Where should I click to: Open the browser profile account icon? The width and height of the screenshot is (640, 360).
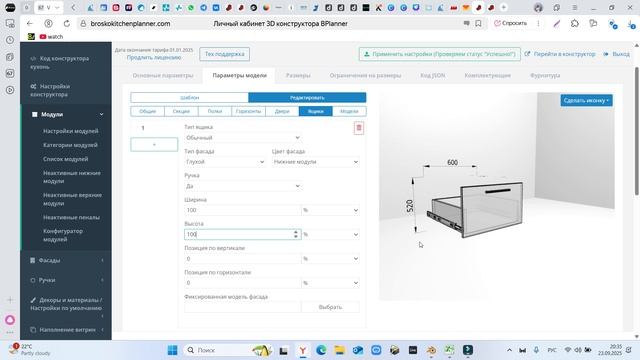[x=538, y=7]
